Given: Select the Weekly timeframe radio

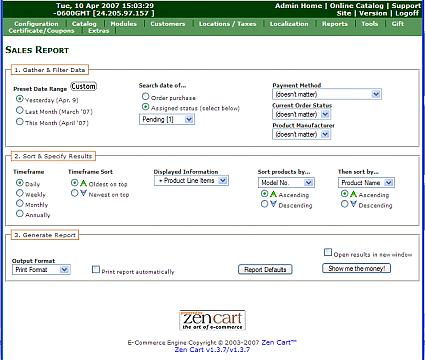Looking at the screenshot, I should pyautogui.click(x=20, y=193).
